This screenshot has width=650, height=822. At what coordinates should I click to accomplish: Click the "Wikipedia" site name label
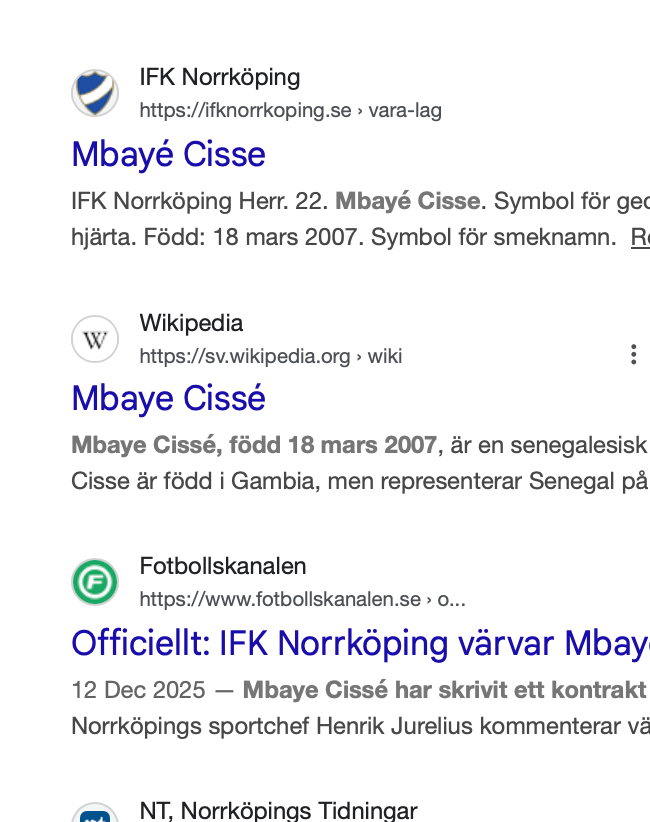point(191,323)
